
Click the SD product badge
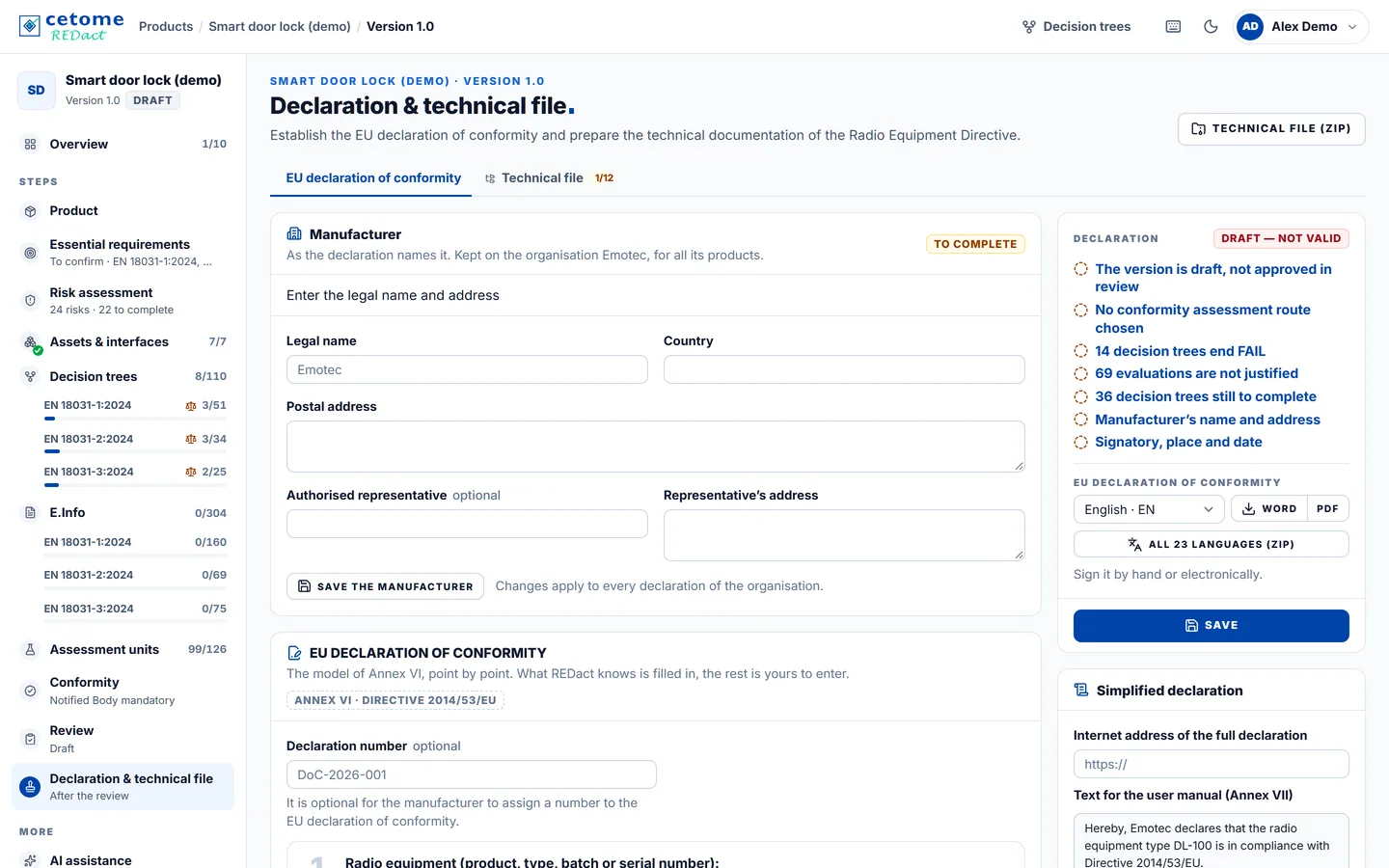[36, 91]
